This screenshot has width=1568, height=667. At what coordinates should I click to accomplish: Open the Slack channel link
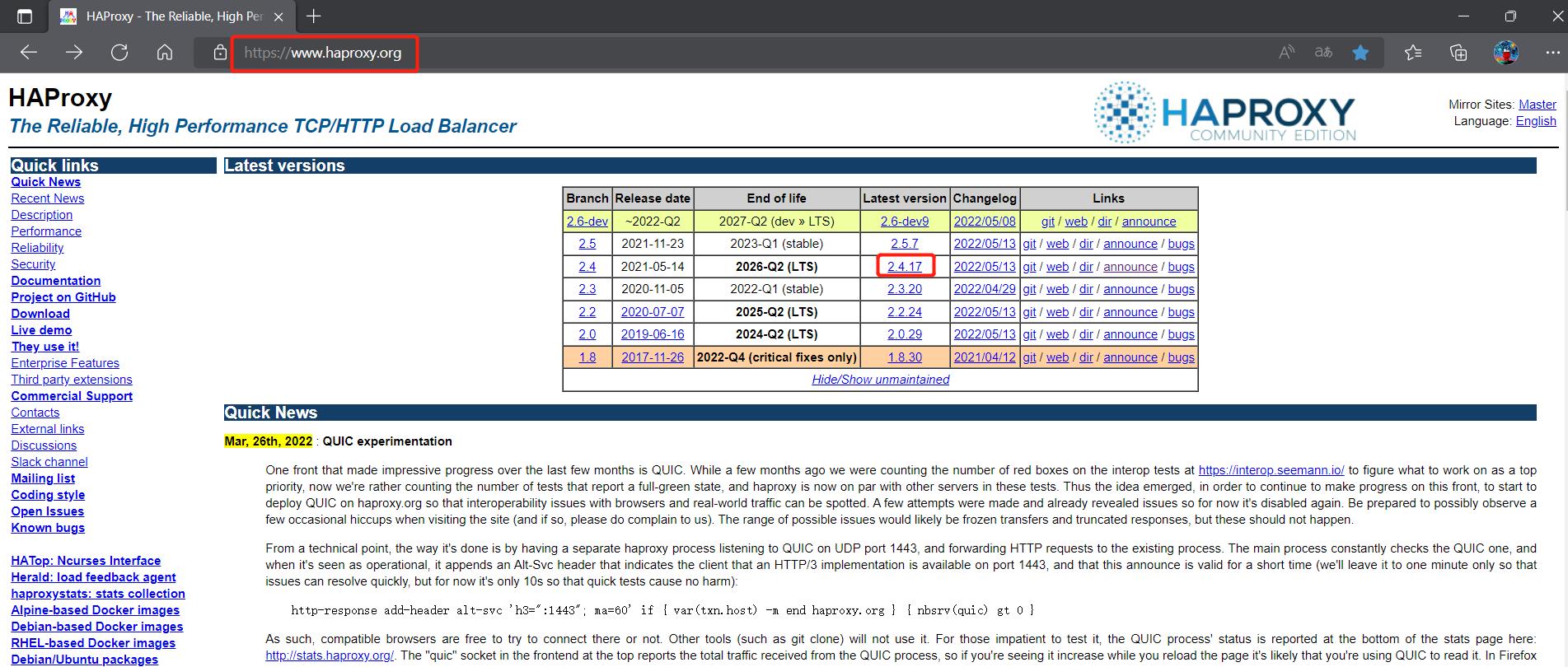click(x=49, y=462)
